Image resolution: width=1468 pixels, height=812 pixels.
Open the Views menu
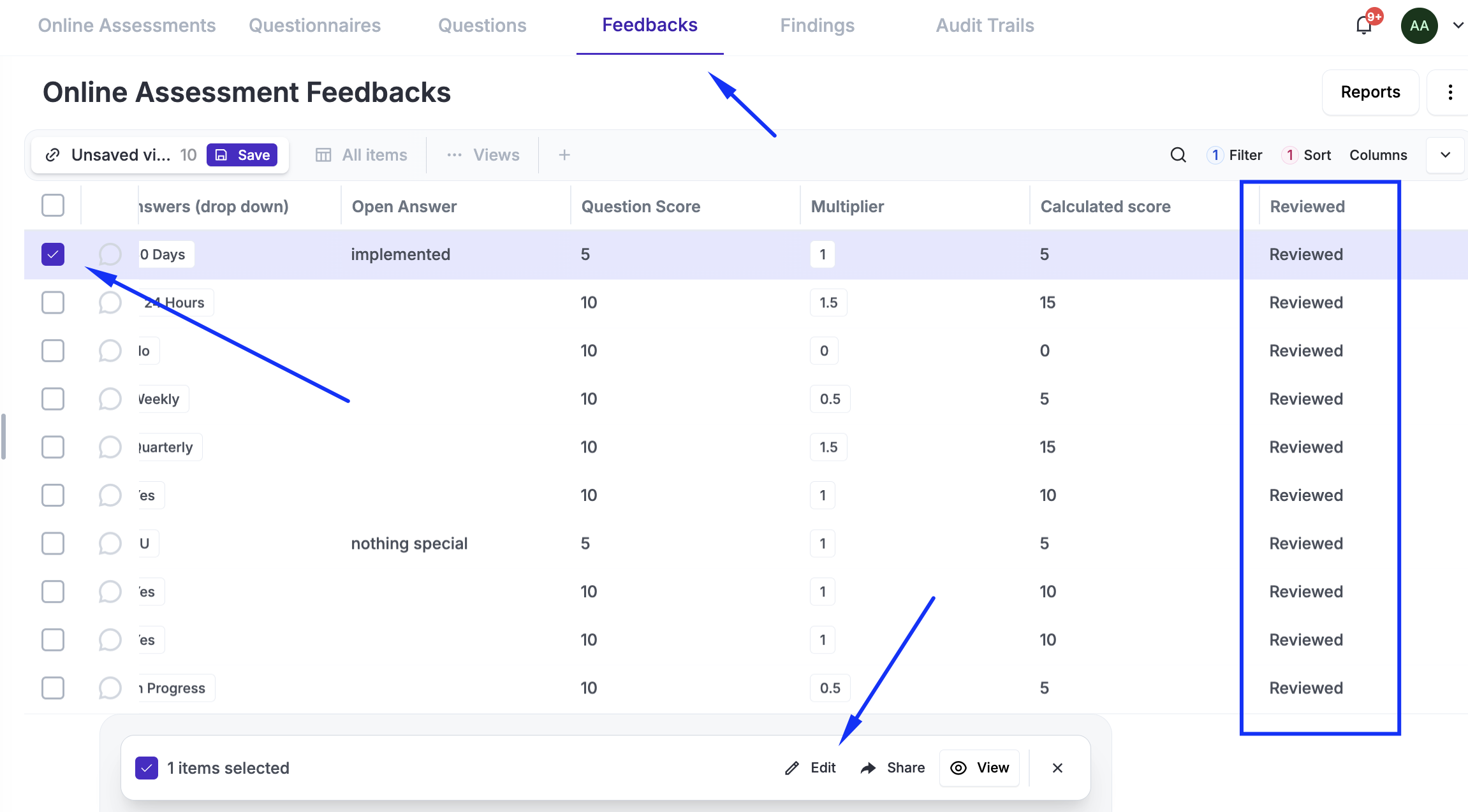pyautogui.click(x=483, y=155)
